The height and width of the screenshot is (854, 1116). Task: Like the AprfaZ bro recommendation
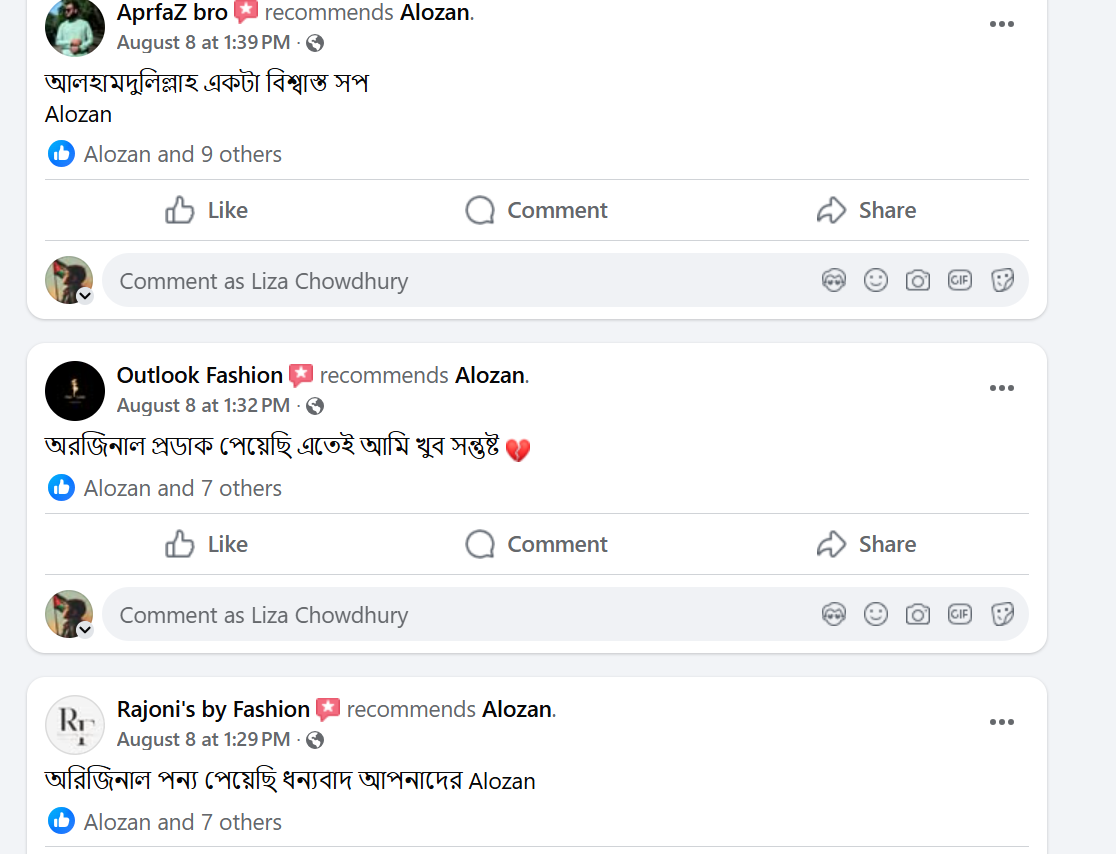pyautogui.click(x=206, y=210)
